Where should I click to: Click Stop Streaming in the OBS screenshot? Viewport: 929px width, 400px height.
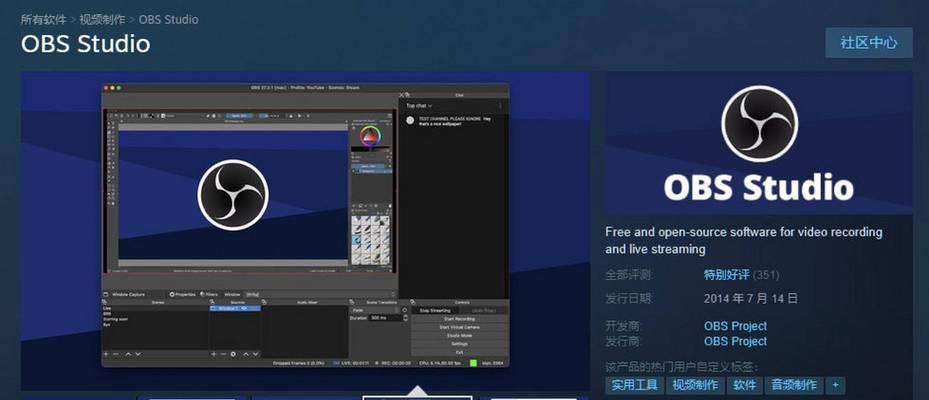coord(435,311)
